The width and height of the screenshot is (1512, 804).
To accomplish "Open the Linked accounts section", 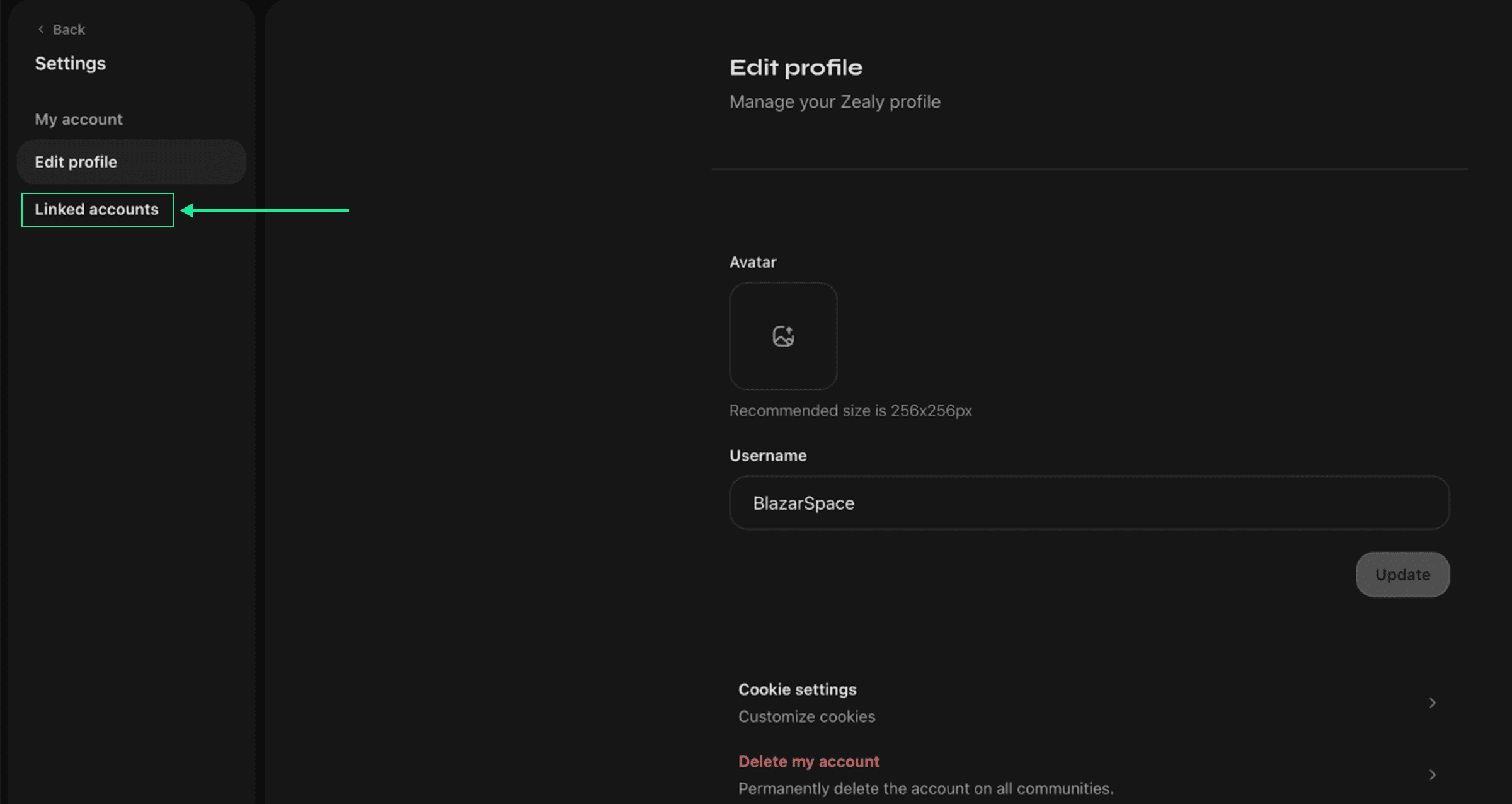I will click(97, 210).
